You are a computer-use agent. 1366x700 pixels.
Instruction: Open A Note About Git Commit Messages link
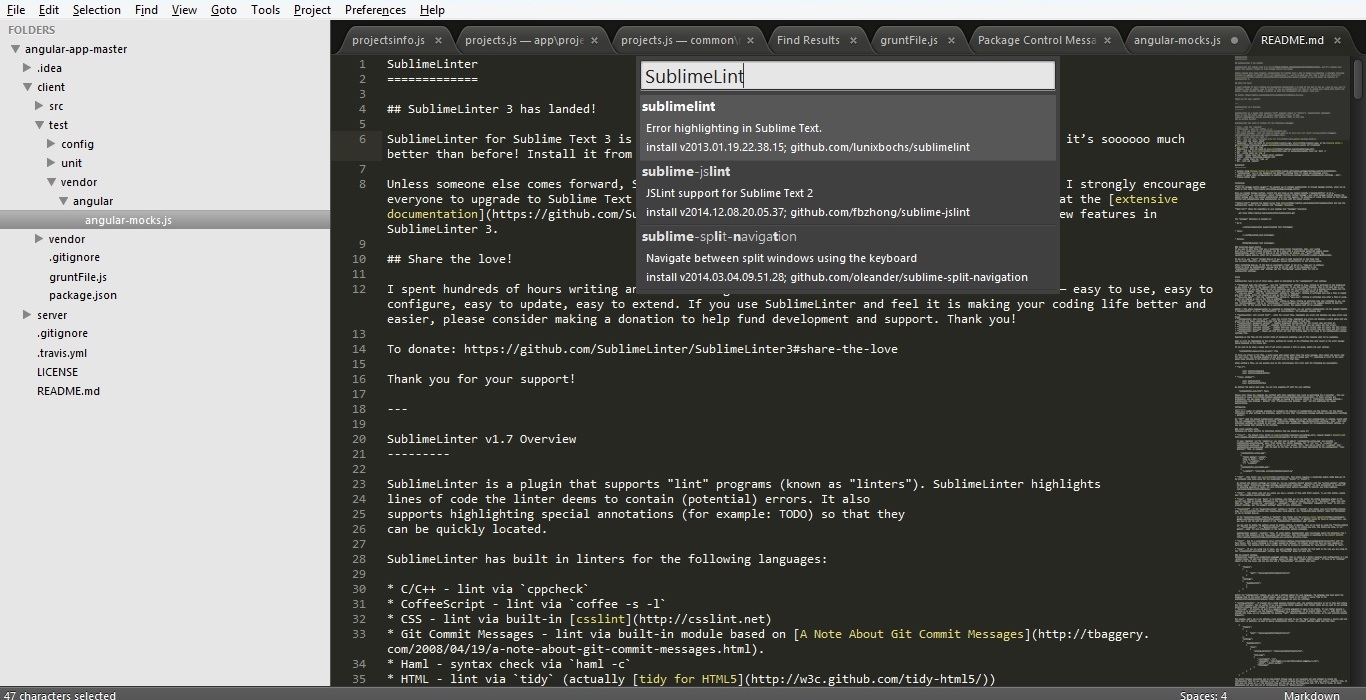pos(910,634)
